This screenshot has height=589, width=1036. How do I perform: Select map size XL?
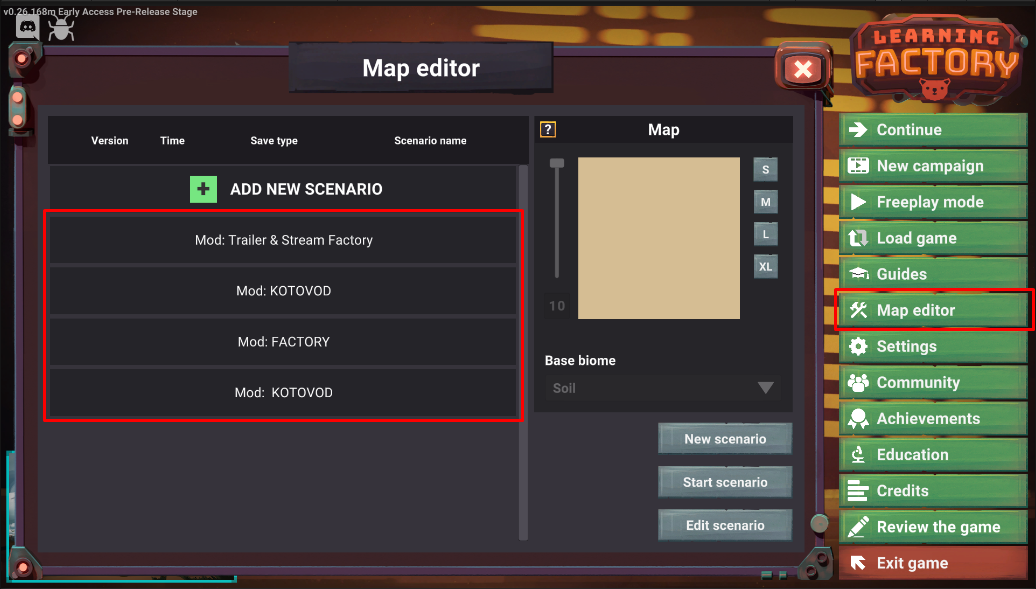pyautogui.click(x=765, y=266)
